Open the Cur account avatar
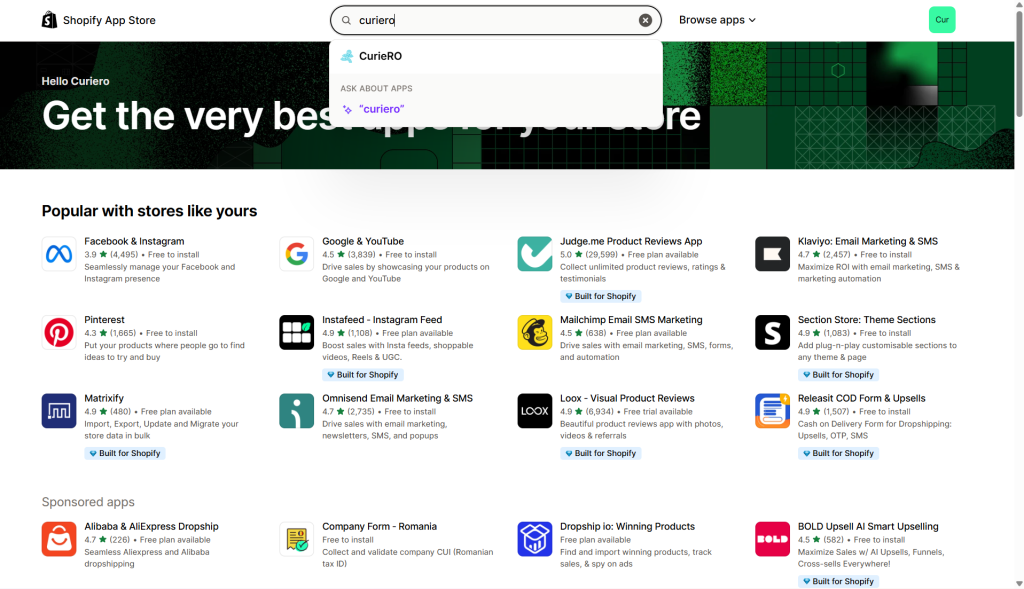Image resolution: width=1024 pixels, height=589 pixels. coord(942,20)
